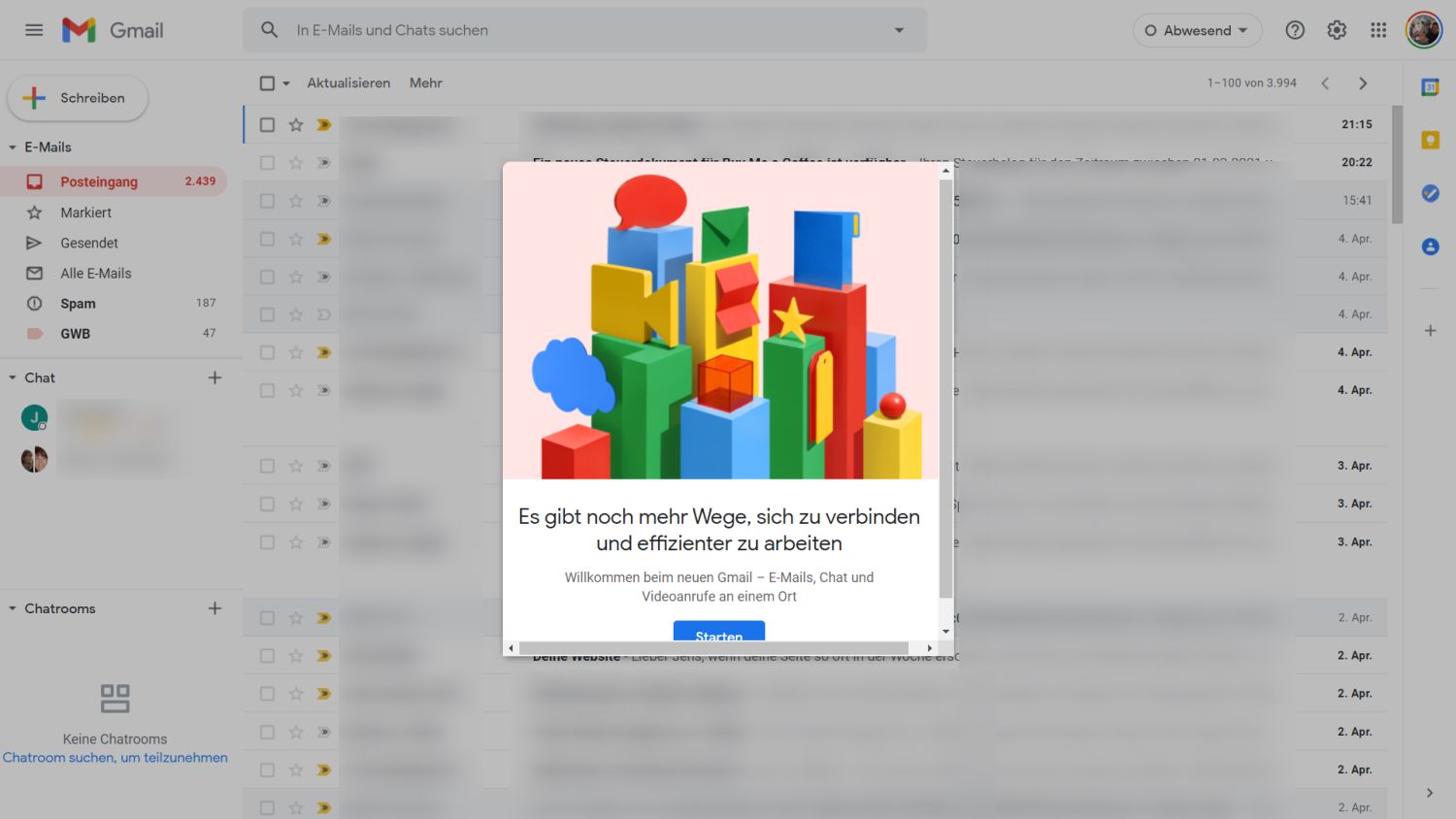
Task: Click the Schreiben compose button
Action: [79, 98]
